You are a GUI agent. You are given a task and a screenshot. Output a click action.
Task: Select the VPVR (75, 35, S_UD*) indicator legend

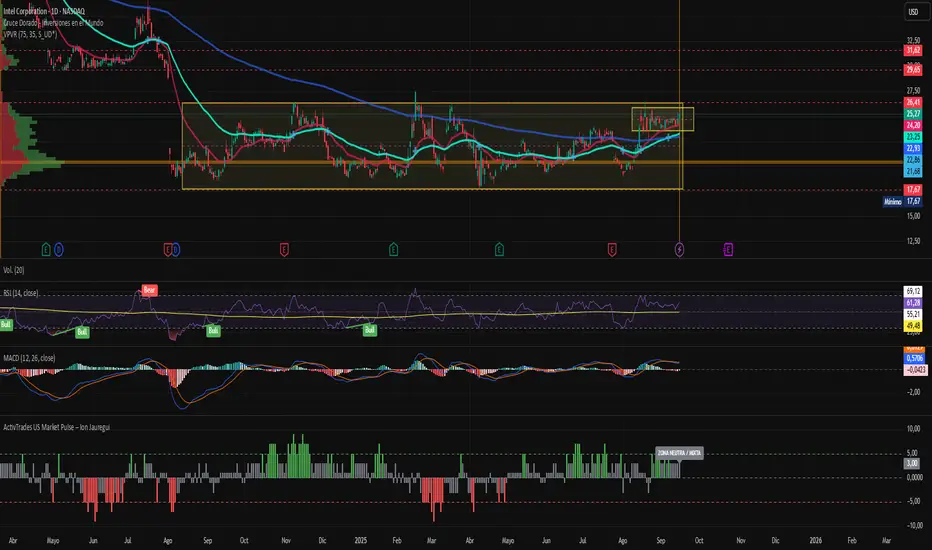[30, 34]
